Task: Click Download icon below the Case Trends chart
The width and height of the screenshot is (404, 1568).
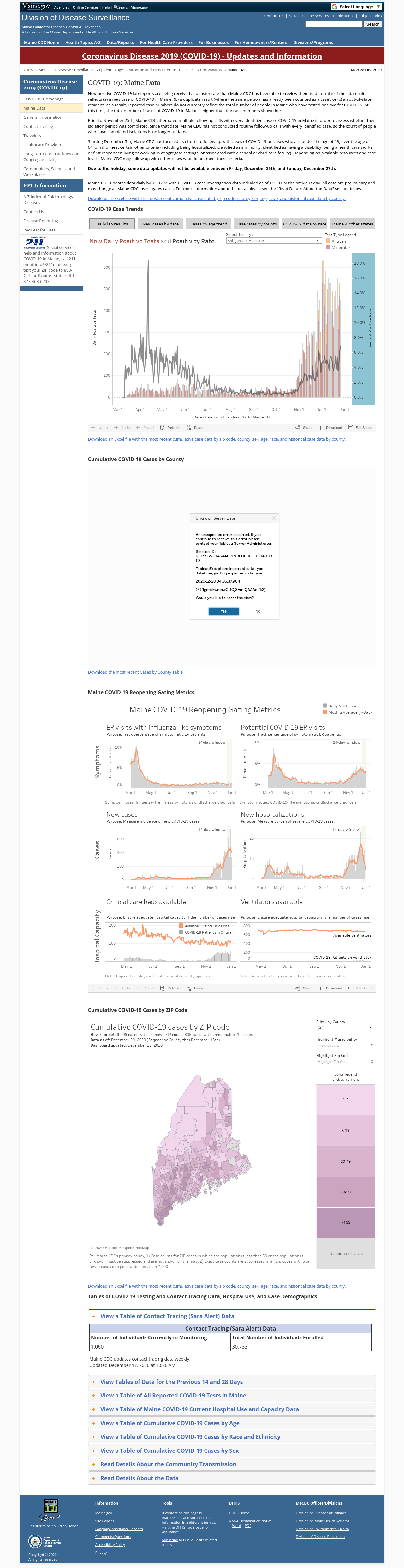Action: pos(321,427)
